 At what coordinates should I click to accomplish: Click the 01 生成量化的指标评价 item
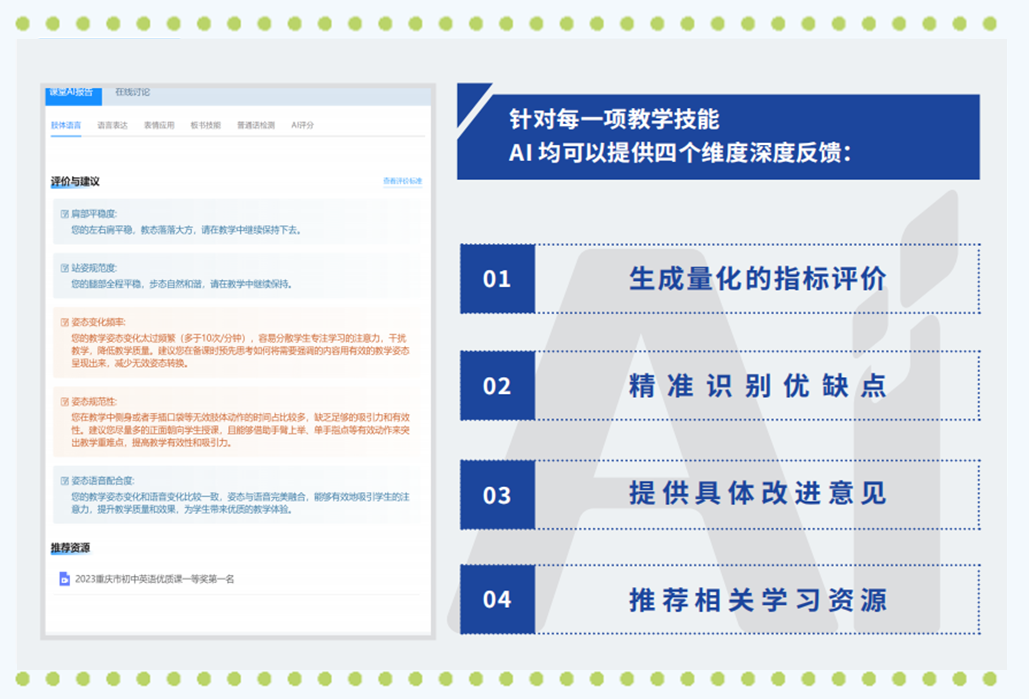click(x=719, y=279)
